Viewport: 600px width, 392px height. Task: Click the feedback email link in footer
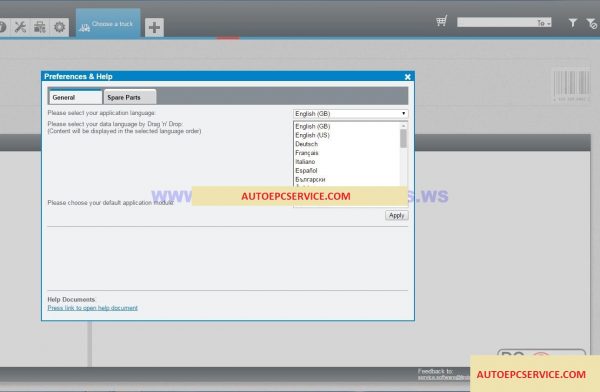pyautogui.click(x=444, y=377)
